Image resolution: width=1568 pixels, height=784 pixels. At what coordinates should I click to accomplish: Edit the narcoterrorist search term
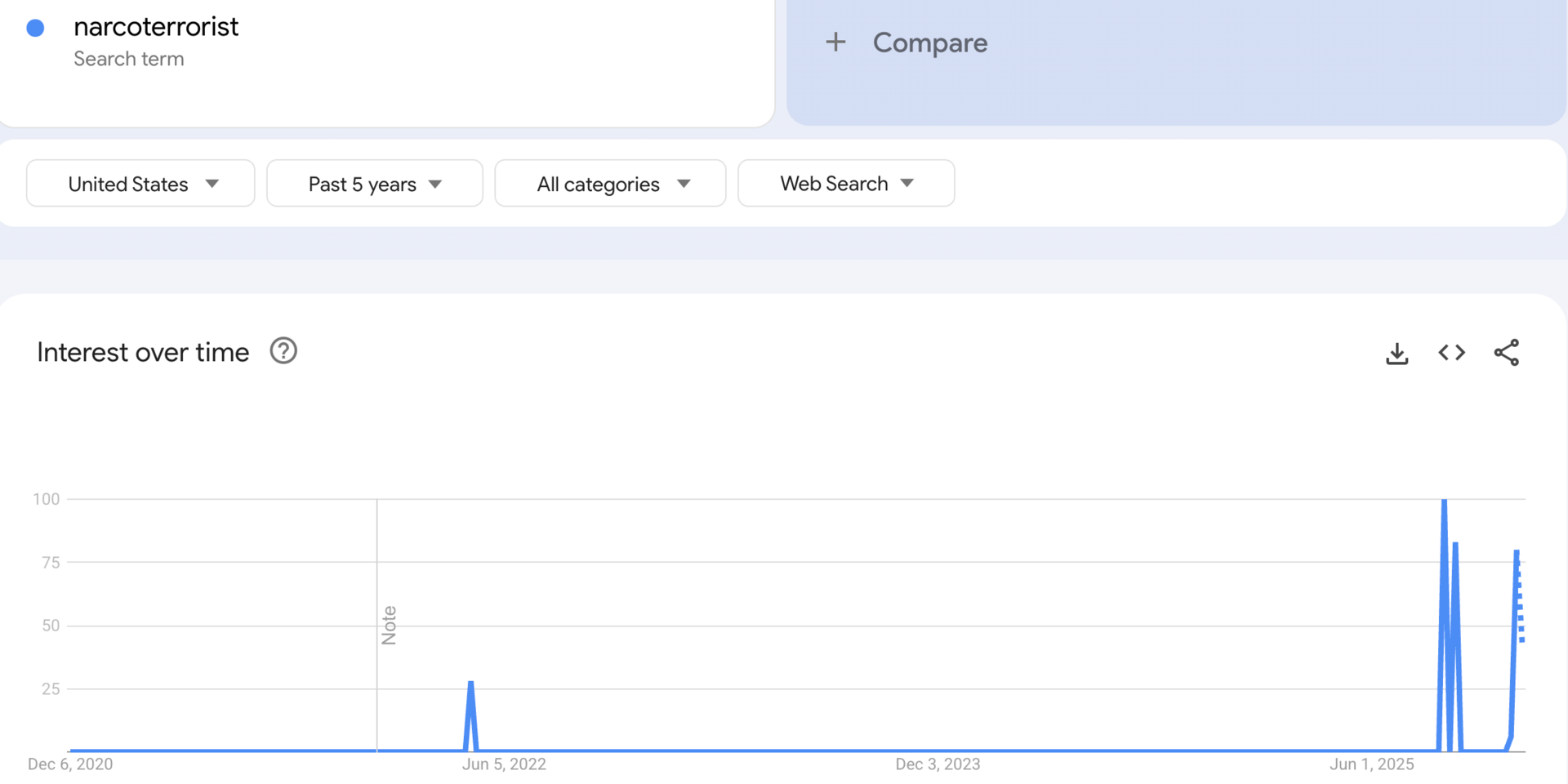pos(156,27)
